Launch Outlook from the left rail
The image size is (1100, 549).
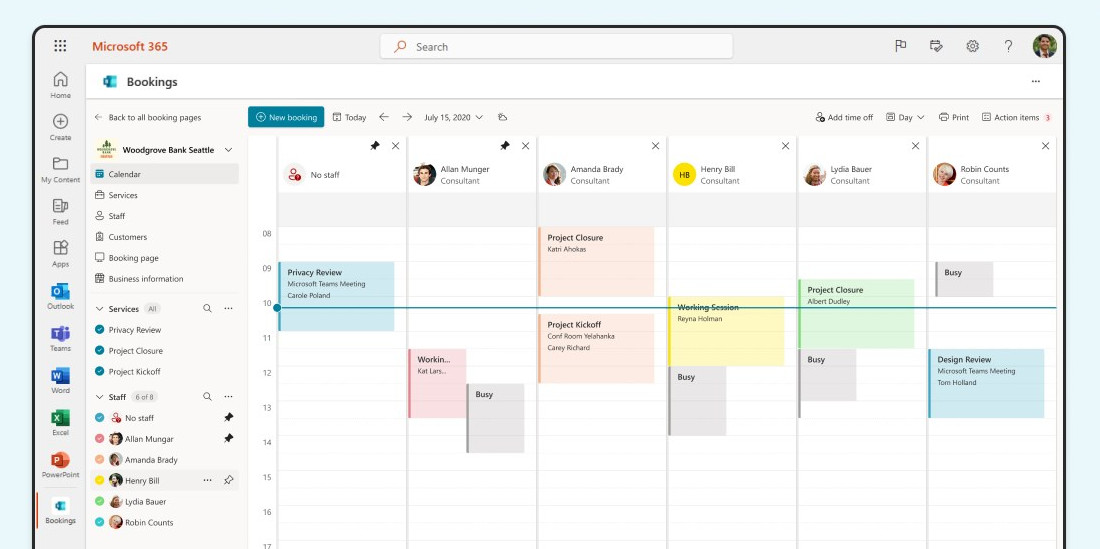pyautogui.click(x=60, y=296)
